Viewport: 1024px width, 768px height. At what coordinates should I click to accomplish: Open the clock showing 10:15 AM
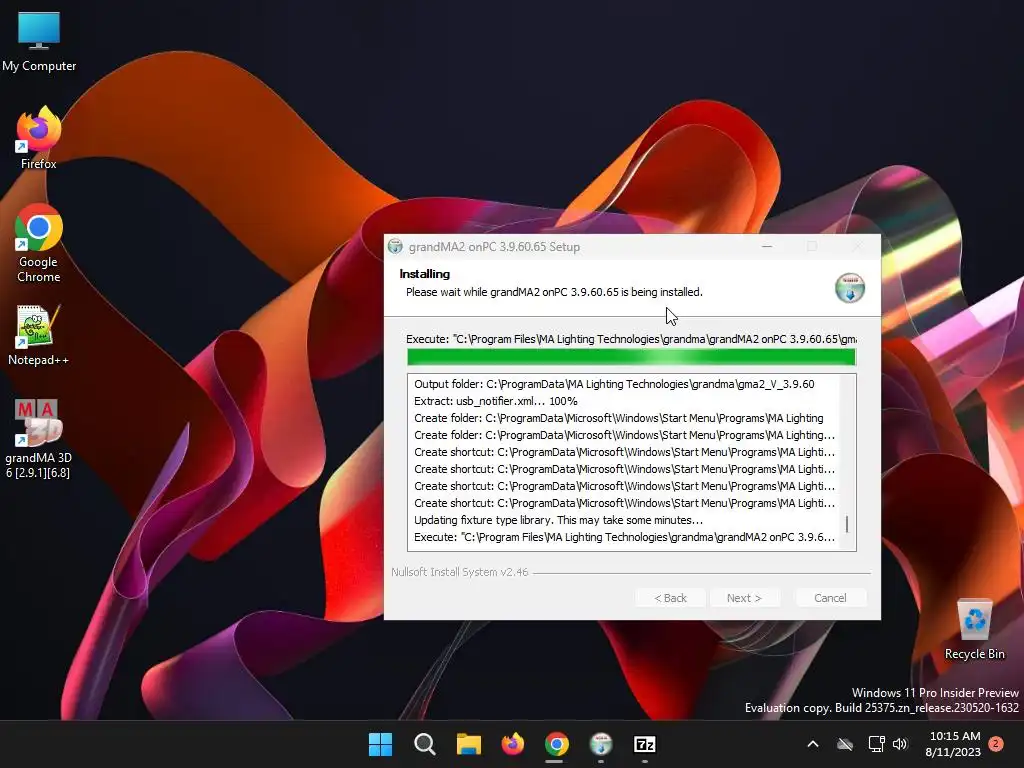click(x=953, y=744)
